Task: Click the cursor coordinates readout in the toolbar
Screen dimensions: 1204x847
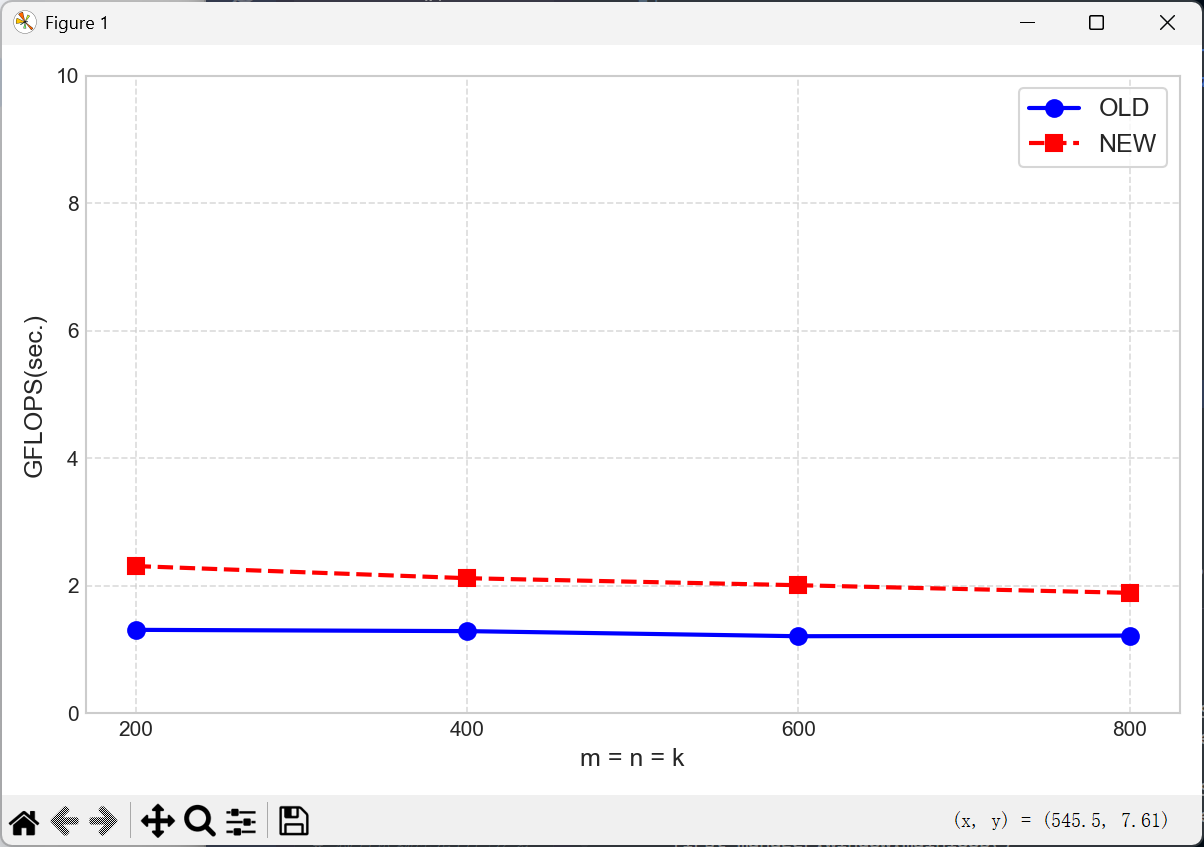Action: click(x=1061, y=821)
